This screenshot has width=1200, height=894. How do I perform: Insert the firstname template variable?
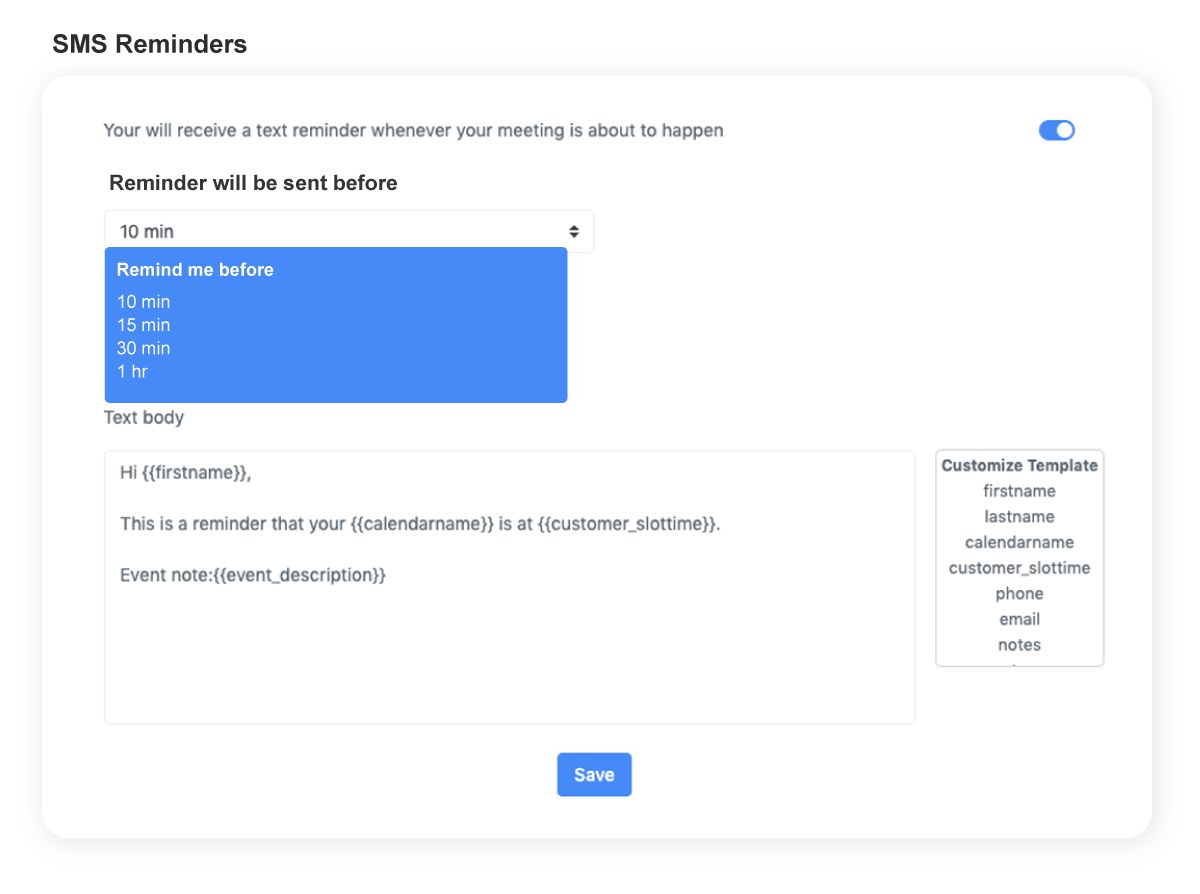coord(1019,491)
